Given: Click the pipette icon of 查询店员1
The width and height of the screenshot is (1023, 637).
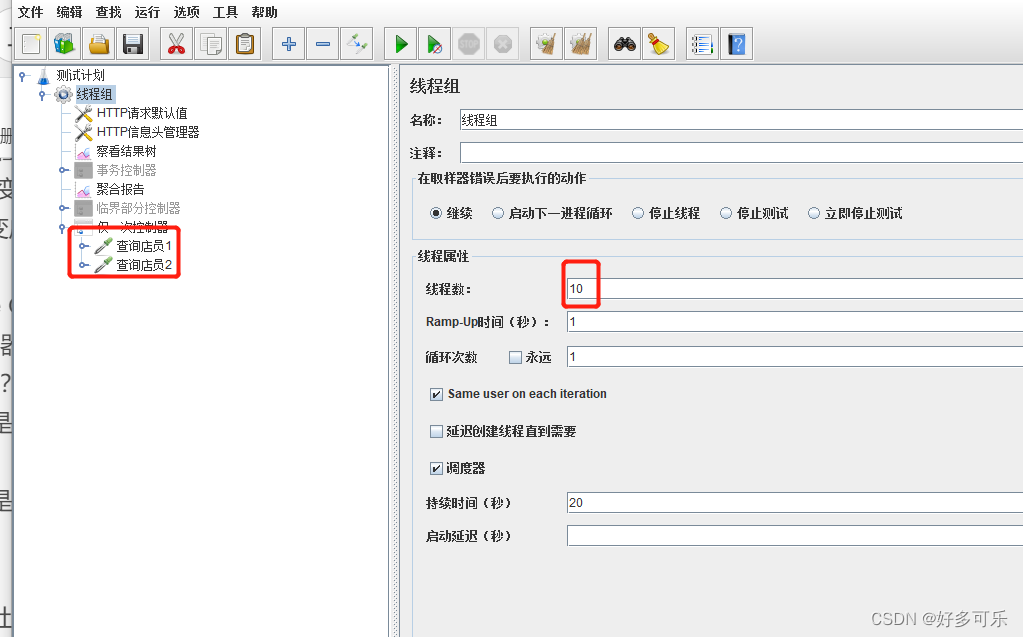Looking at the screenshot, I should click(x=104, y=246).
